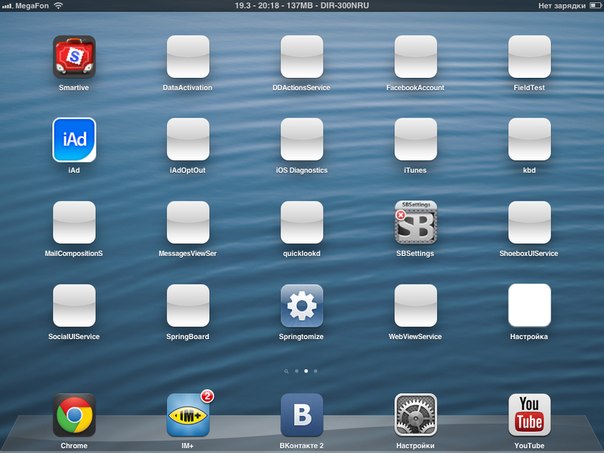This screenshot has height=453, width=604.
Task: Open iOS Diagnostics app
Action: pyautogui.click(x=302, y=139)
